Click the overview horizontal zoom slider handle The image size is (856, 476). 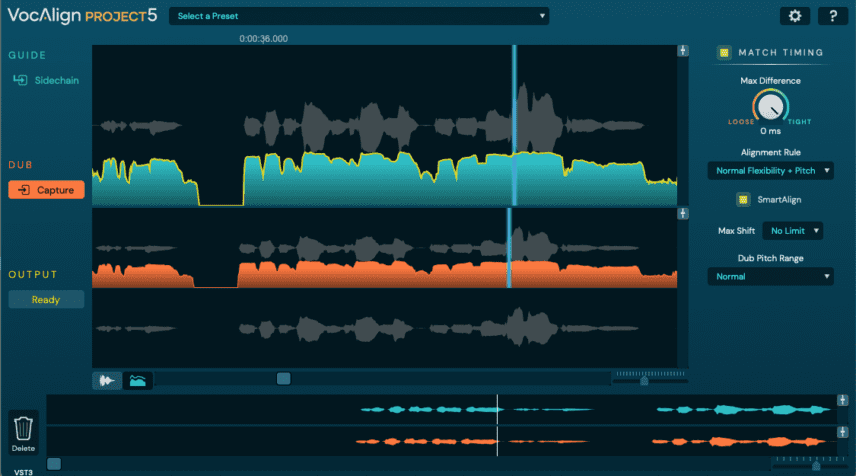(816, 466)
